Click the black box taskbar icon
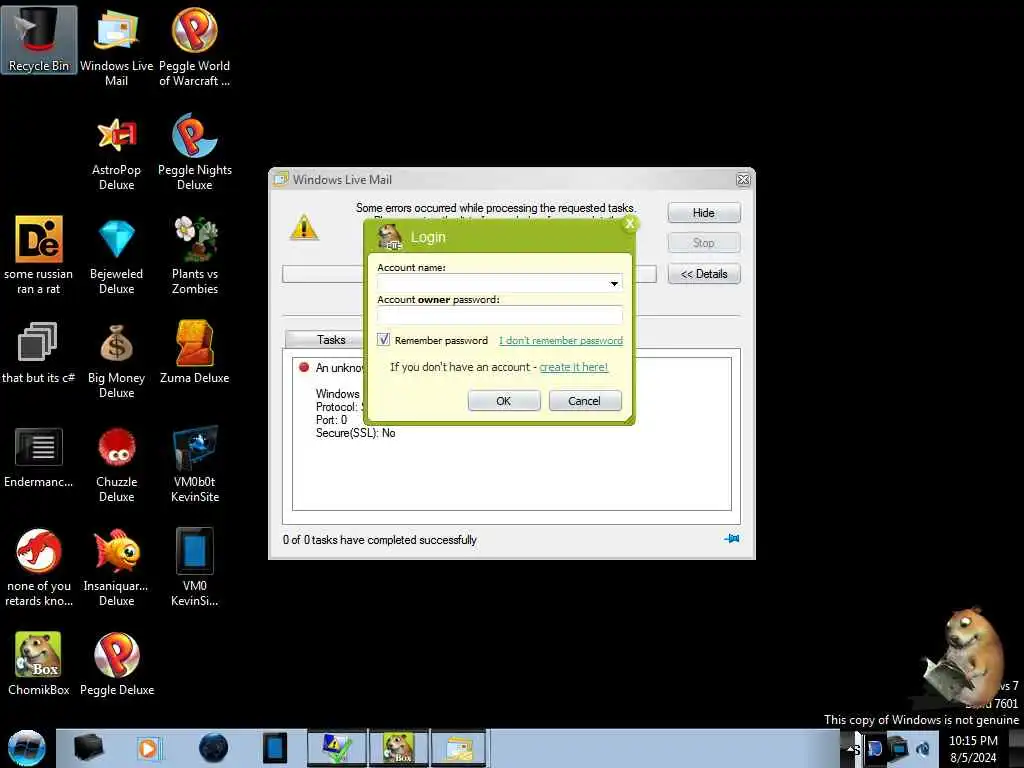Screen dimensions: 1024x768 [x=88, y=748]
